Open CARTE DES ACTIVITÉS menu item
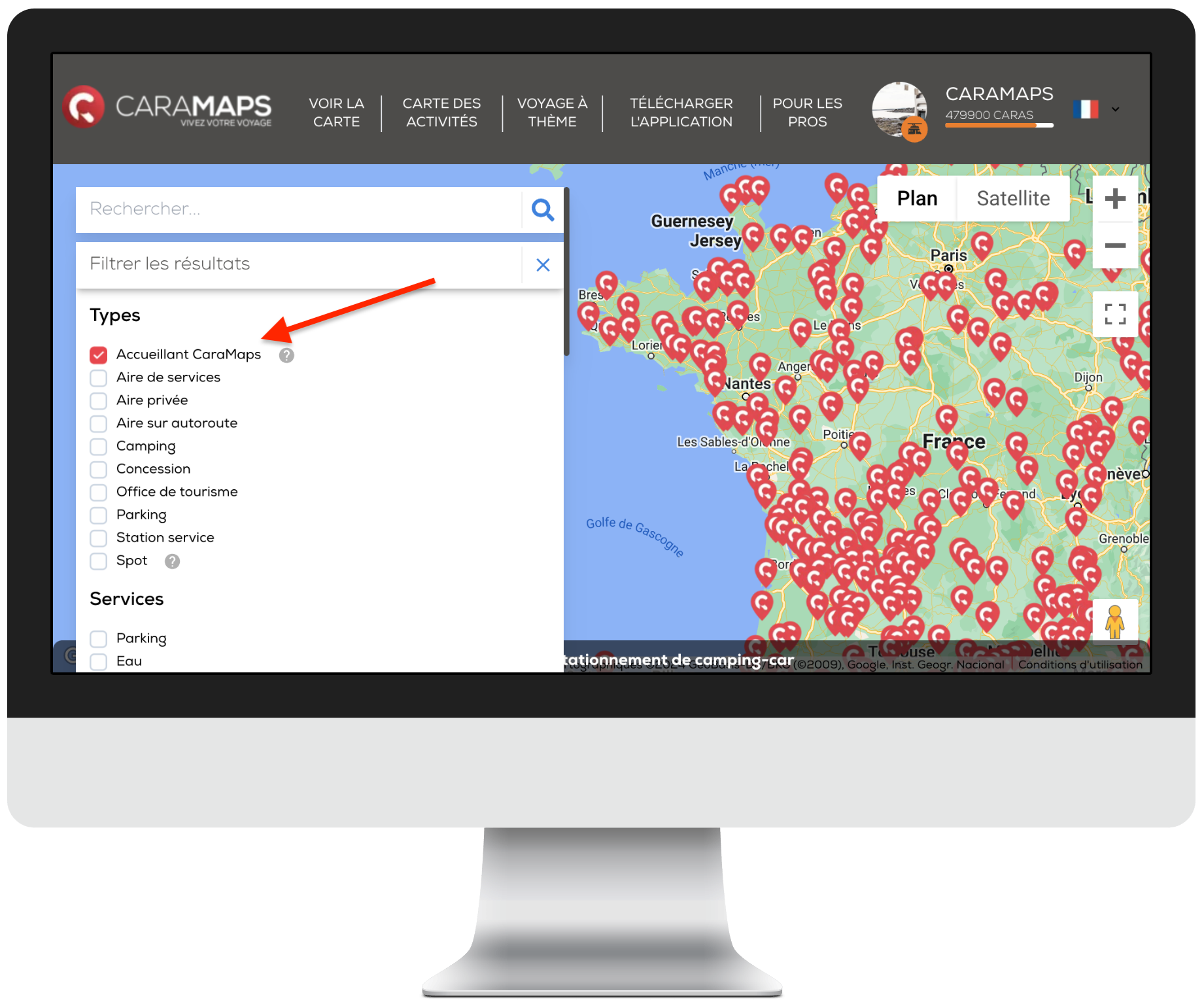This screenshot has height=1004, width=1204. (x=441, y=113)
